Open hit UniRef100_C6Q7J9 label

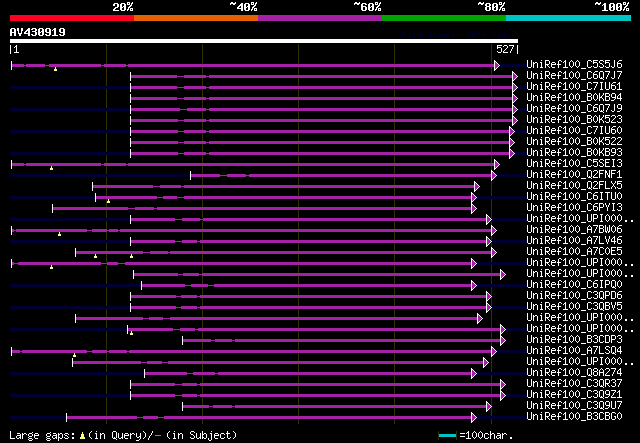574,108
